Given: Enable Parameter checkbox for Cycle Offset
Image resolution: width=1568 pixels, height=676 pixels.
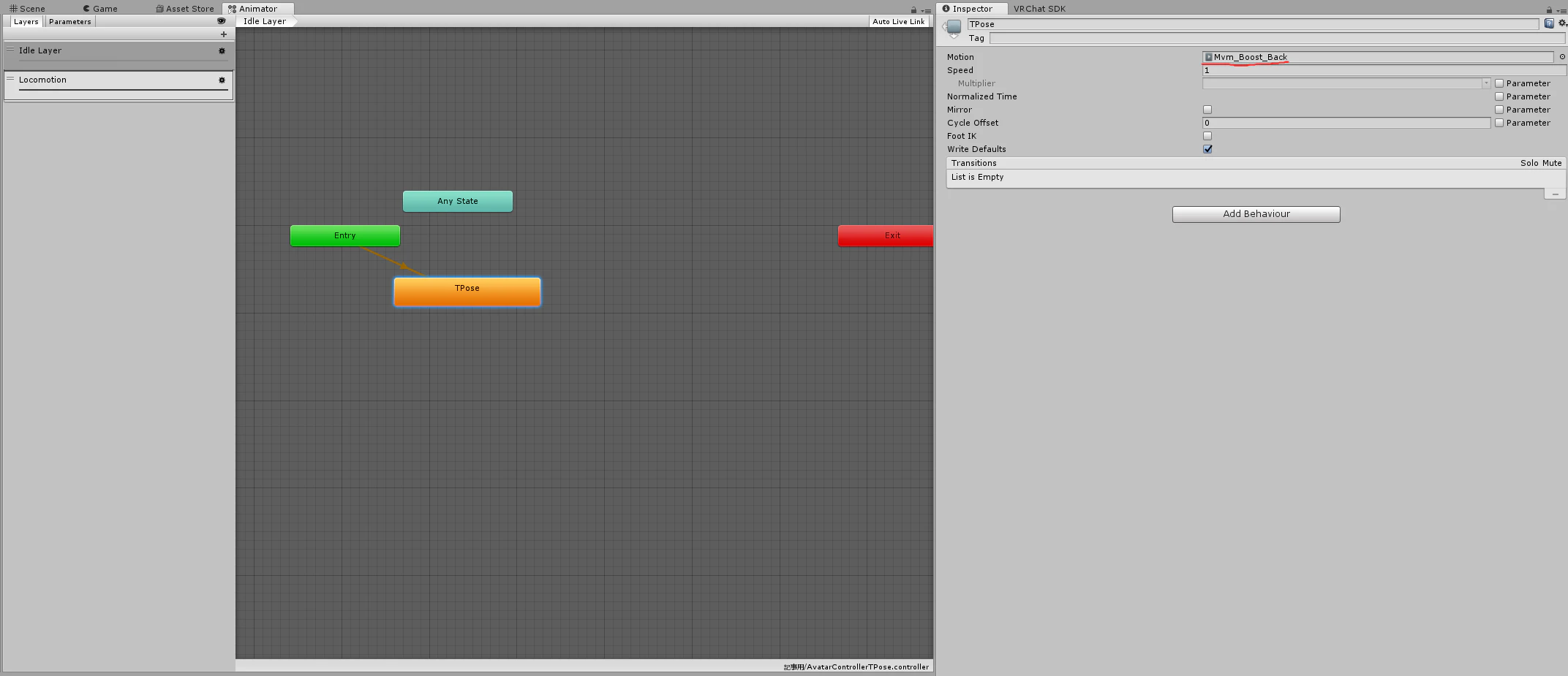Looking at the screenshot, I should point(1499,123).
